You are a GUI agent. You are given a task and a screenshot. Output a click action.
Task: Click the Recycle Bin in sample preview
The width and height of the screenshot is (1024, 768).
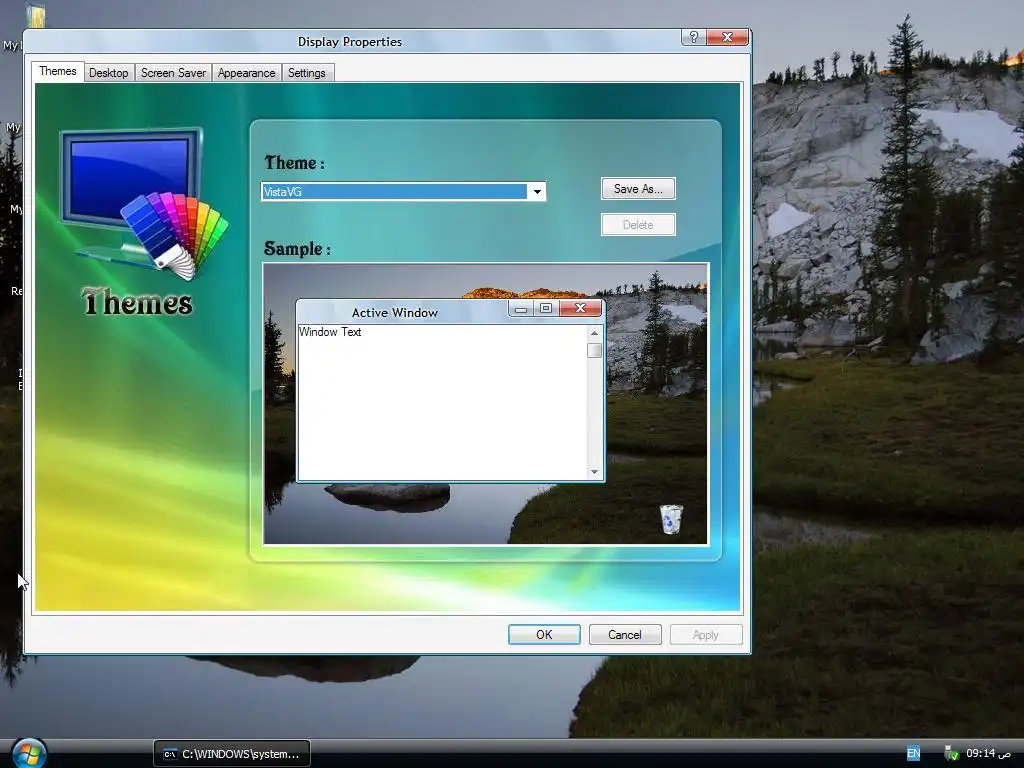(x=671, y=519)
